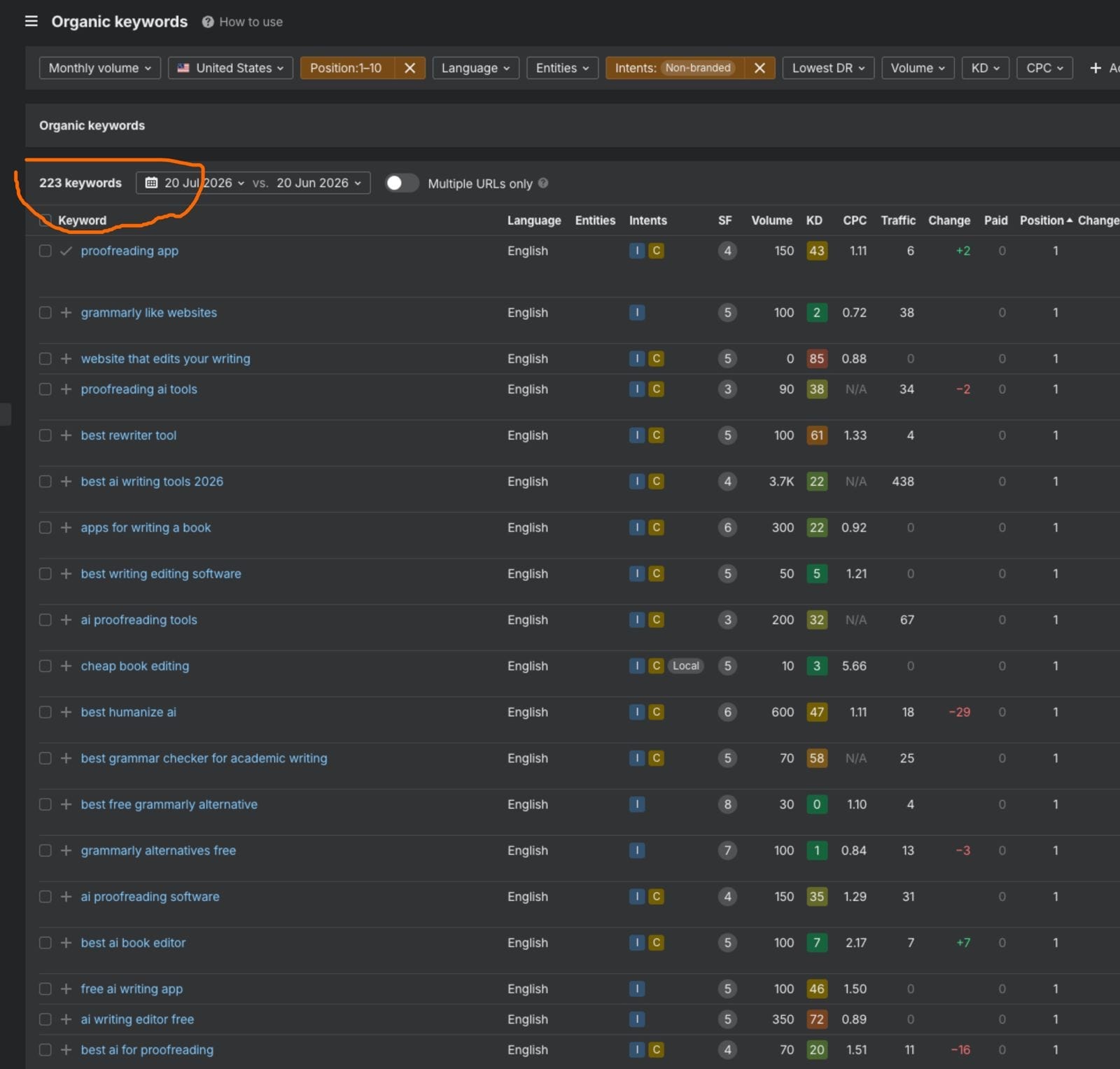Open the KD filter dropdown
This screenshot has width=1120, height=1069.
coord(986,68)
